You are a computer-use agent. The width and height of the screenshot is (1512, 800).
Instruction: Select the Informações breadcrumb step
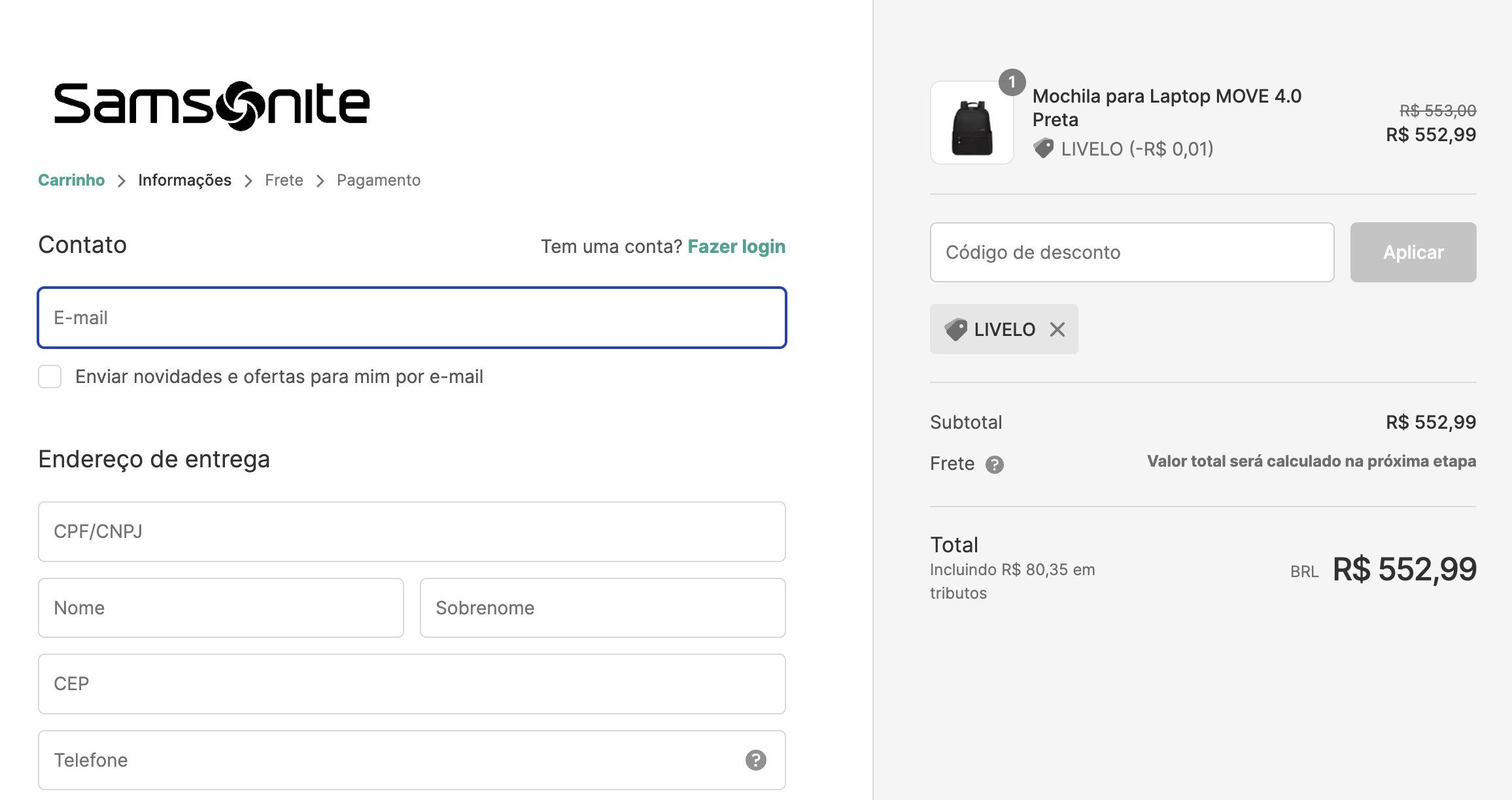[x=184, y=180]
